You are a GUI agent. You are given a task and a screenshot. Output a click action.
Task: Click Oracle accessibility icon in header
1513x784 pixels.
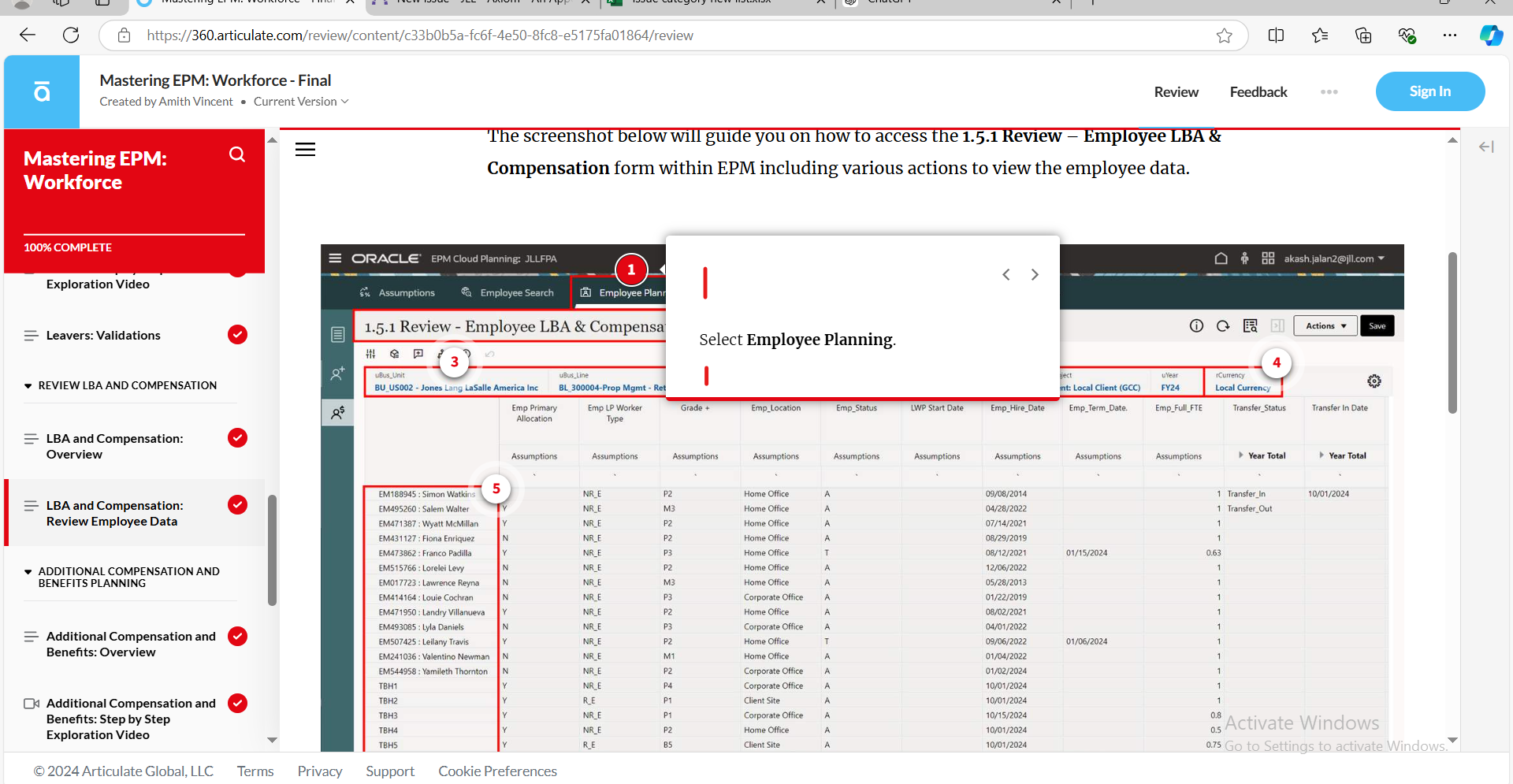tap(1244, 258)
